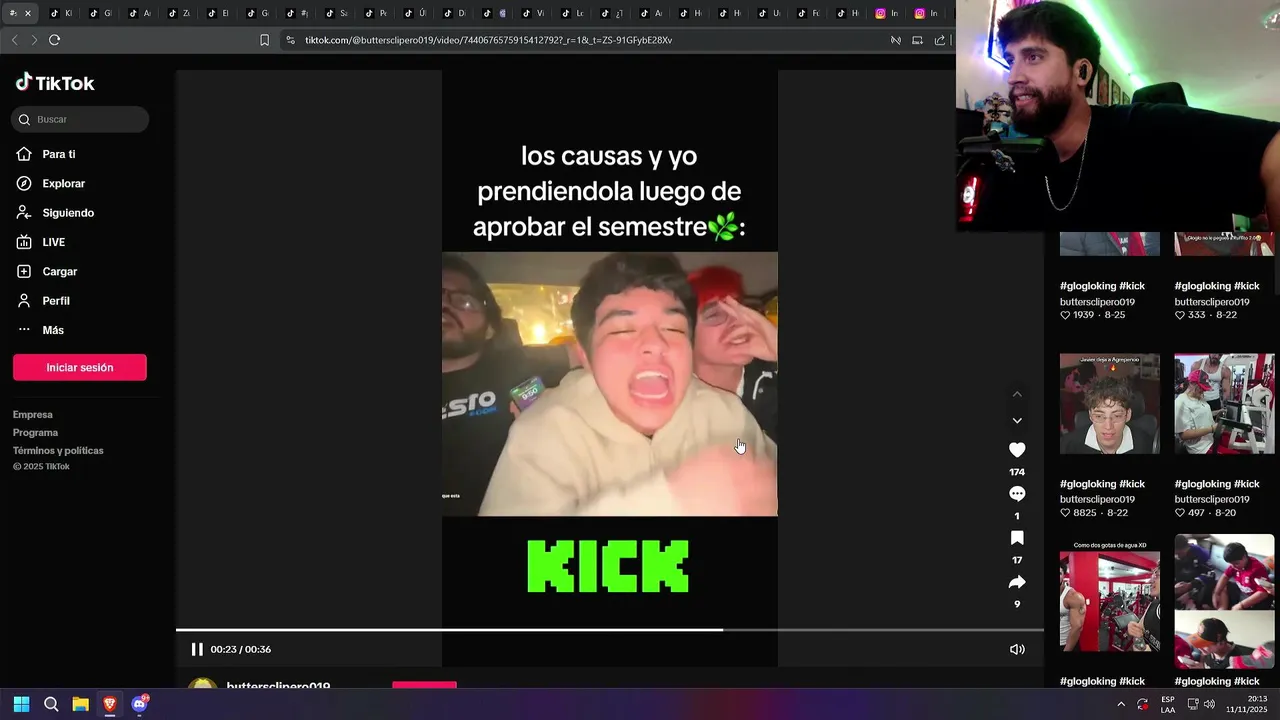This screenshot has height=720, width=1280.
Task: Click the magnifier icon in Buscar box
Action: click(x=24, y=120)
